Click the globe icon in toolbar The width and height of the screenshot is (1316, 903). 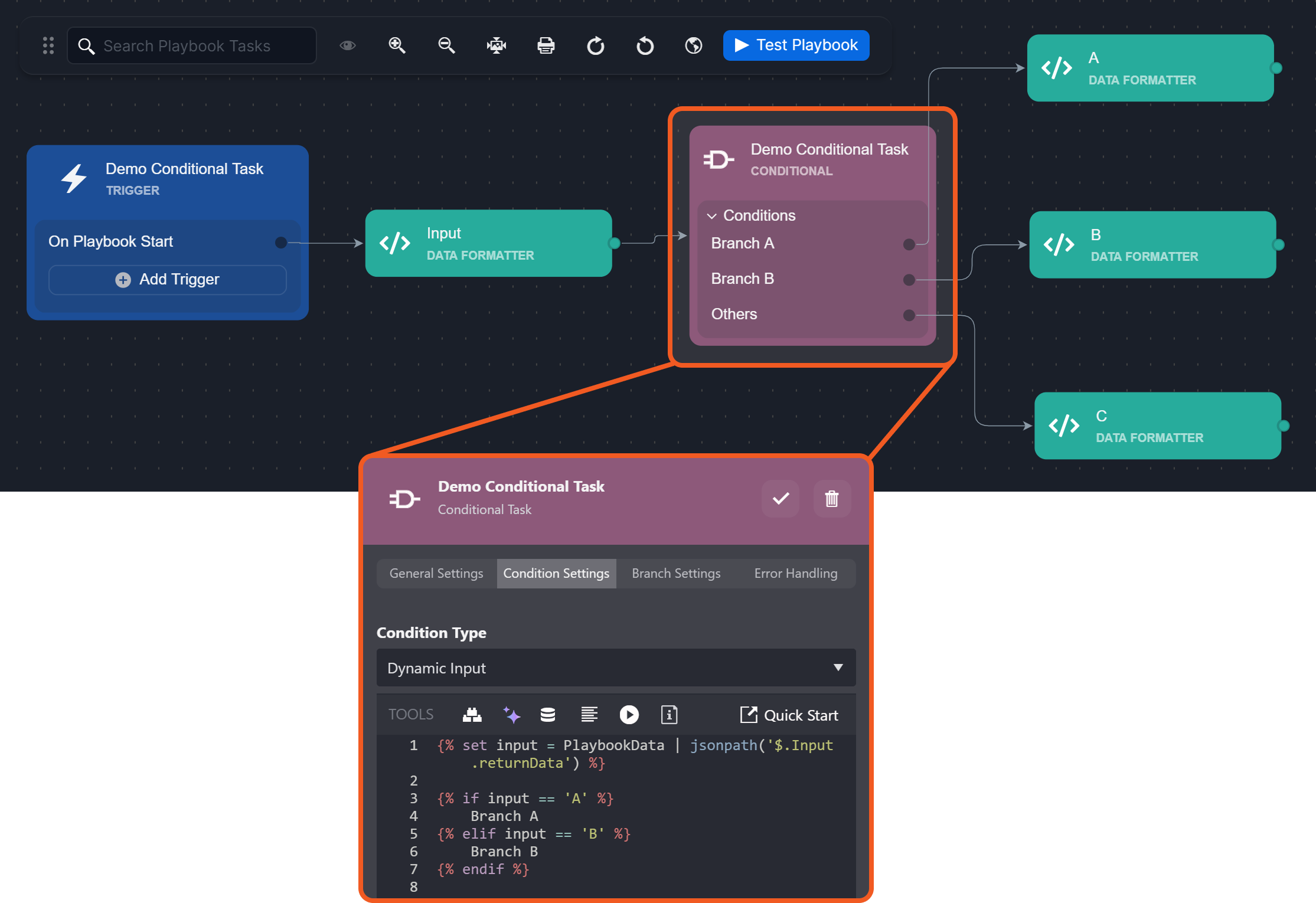coord(694,45)
